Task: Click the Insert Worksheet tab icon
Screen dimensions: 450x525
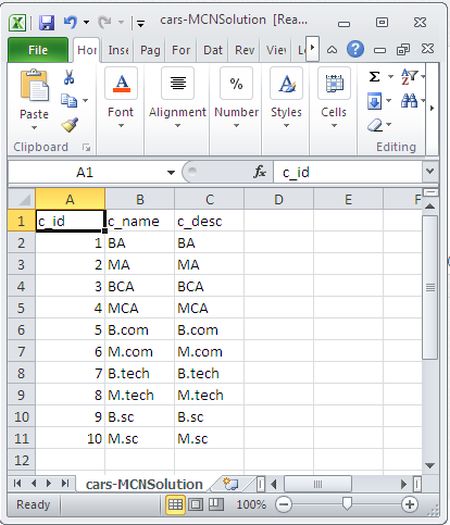Action: (x=231, y=484)
